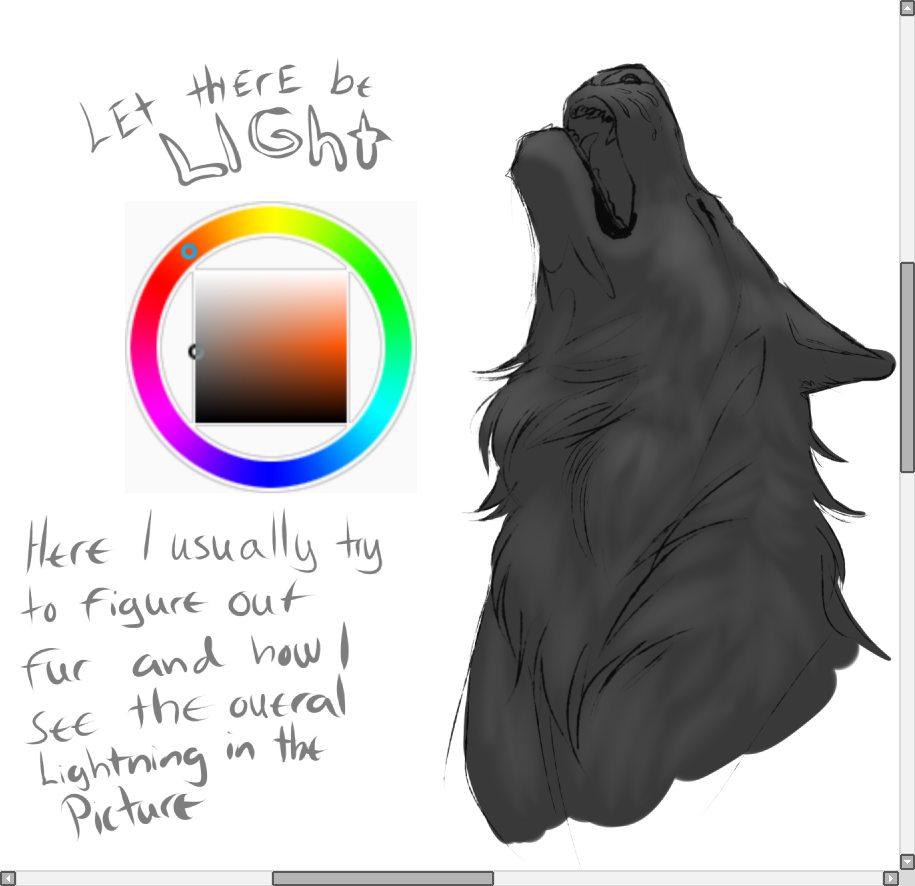
Task: Pick yellow at the top of hue wheel
Action: click(x=270, y=219)
